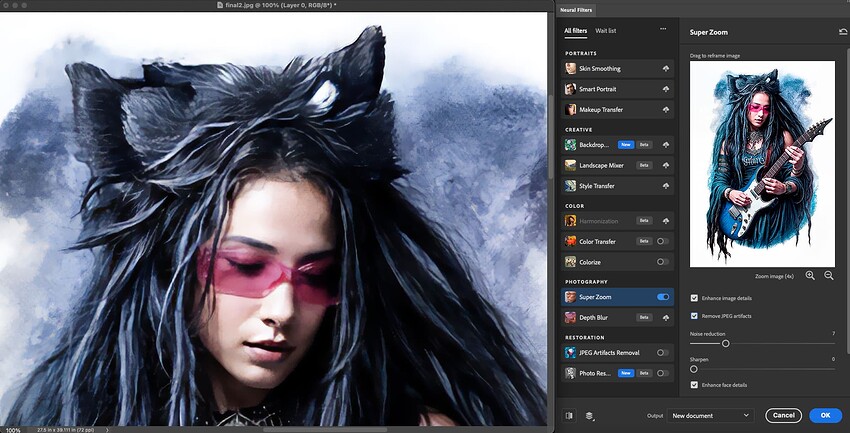
Task: Click the Makeup Transfer thumbnail icon
Action: coord(570,110)
